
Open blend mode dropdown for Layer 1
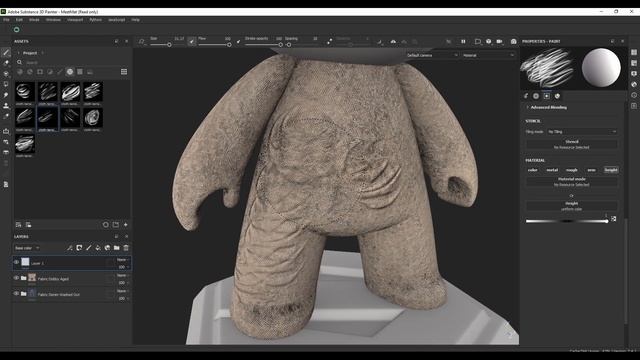[123, 260]
